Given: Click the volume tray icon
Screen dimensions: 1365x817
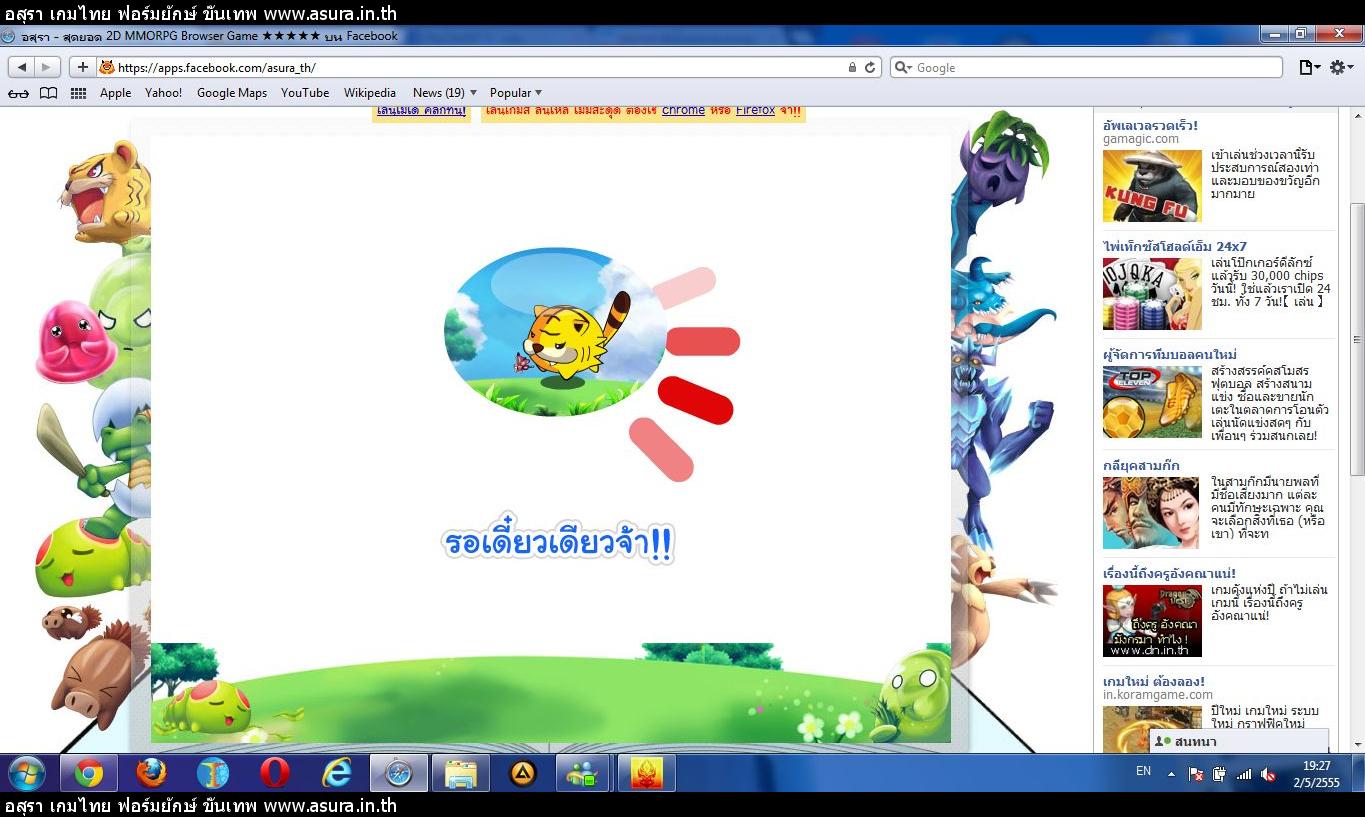Looking at the screenshot, I should [1268, 773].
